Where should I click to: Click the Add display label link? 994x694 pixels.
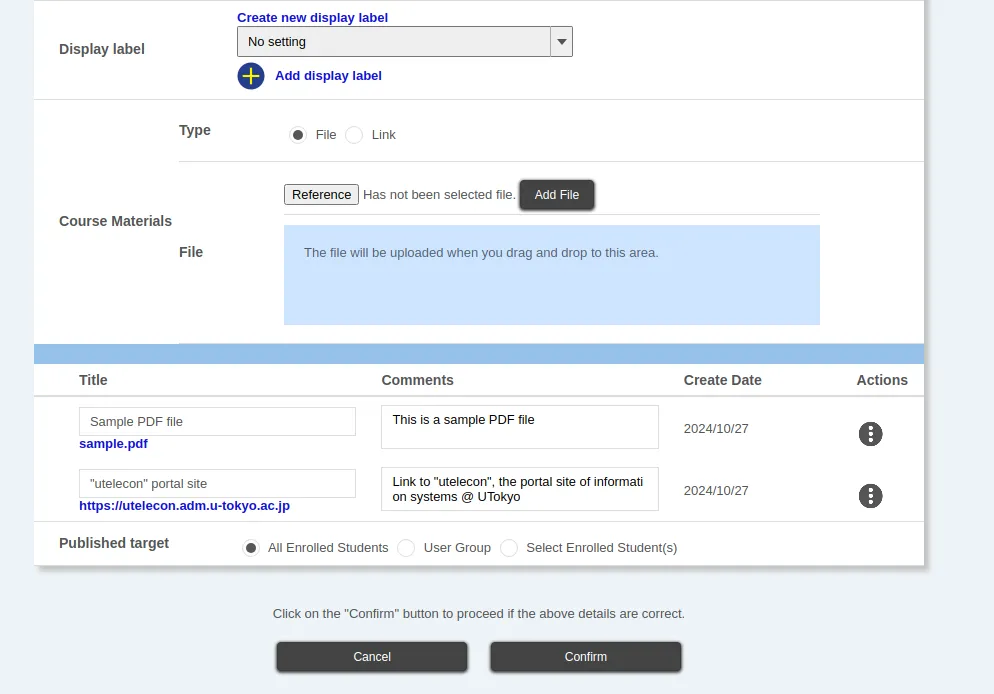328,76
